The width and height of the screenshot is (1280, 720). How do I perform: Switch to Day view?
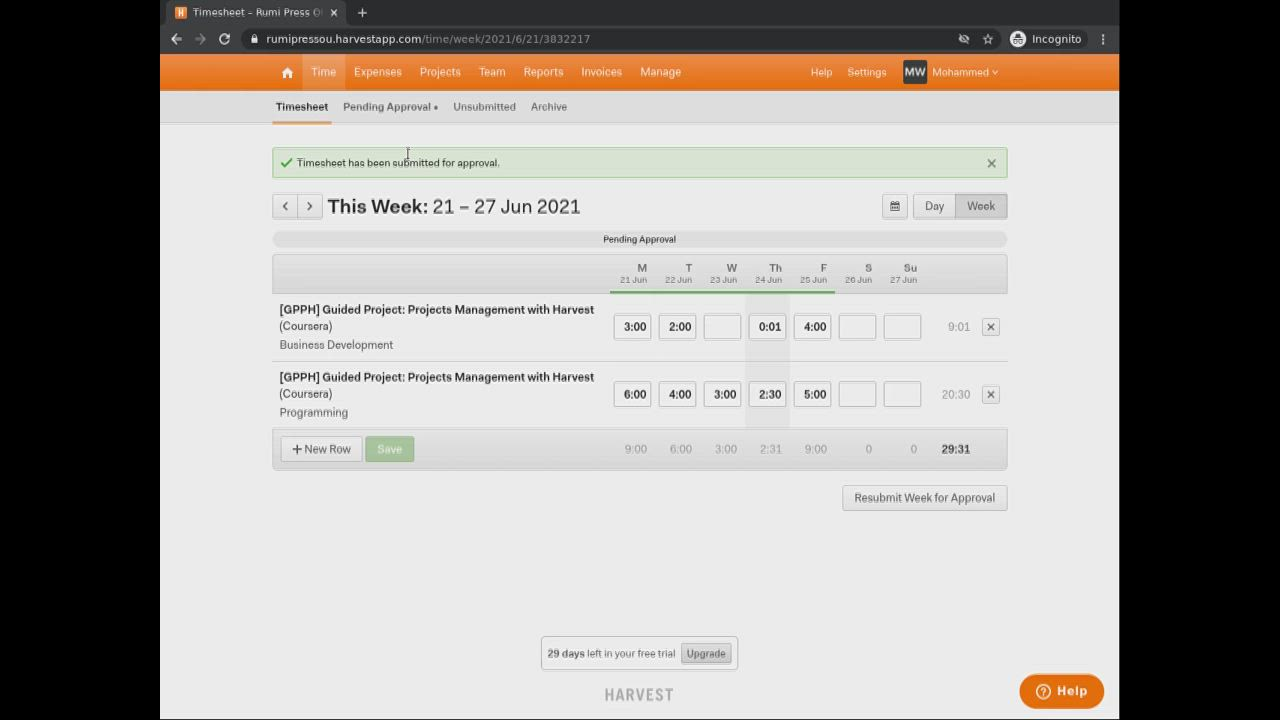pyautogui.click(x=934, y=206)
